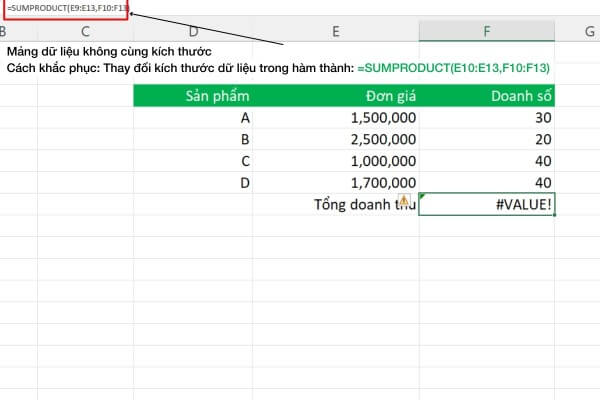
Task: Select the Doanh số cell with value 30
Action: click(487, 118)
